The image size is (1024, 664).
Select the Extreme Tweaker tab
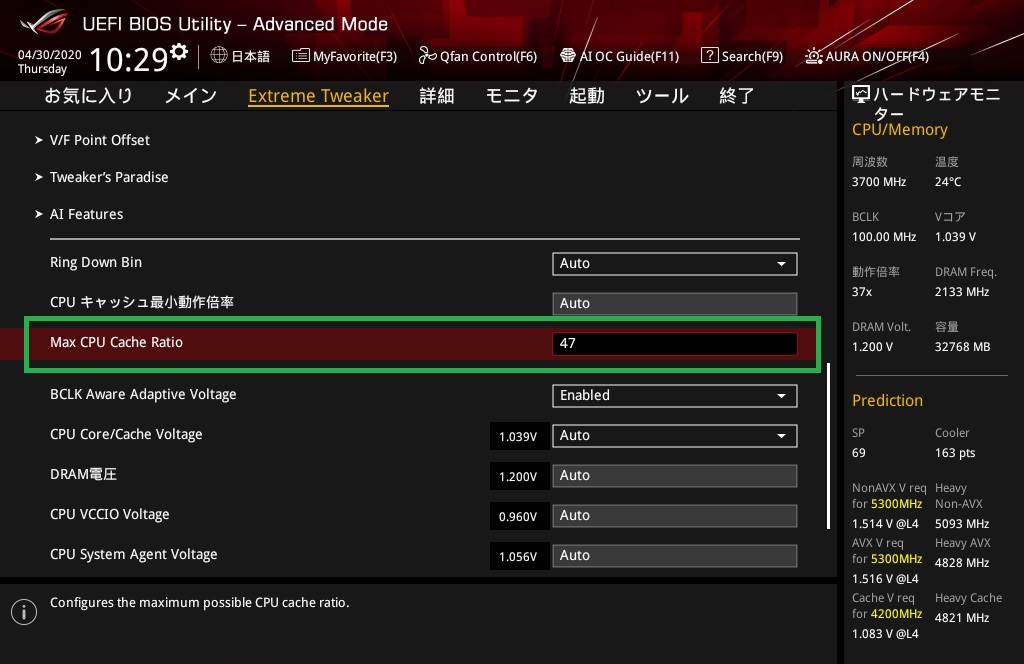(x=318, y=96)
